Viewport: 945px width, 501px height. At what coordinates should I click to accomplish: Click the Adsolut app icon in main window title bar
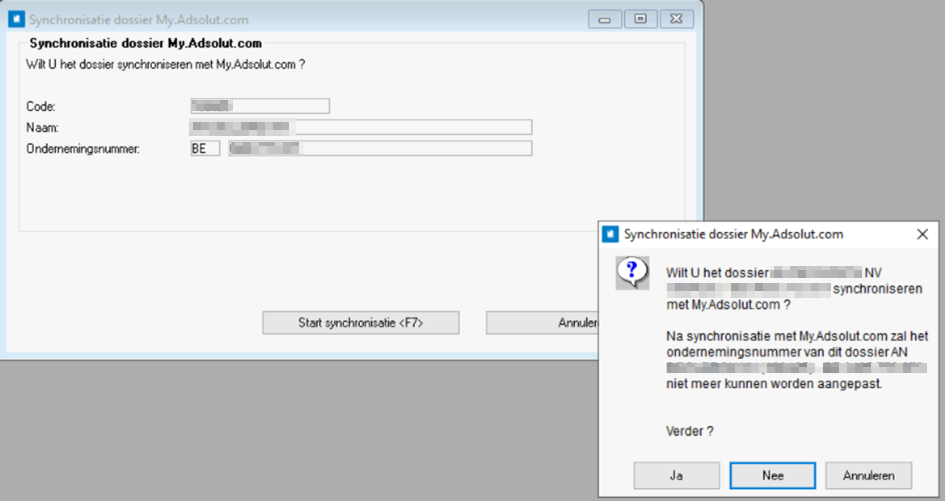tap(16, 19)
